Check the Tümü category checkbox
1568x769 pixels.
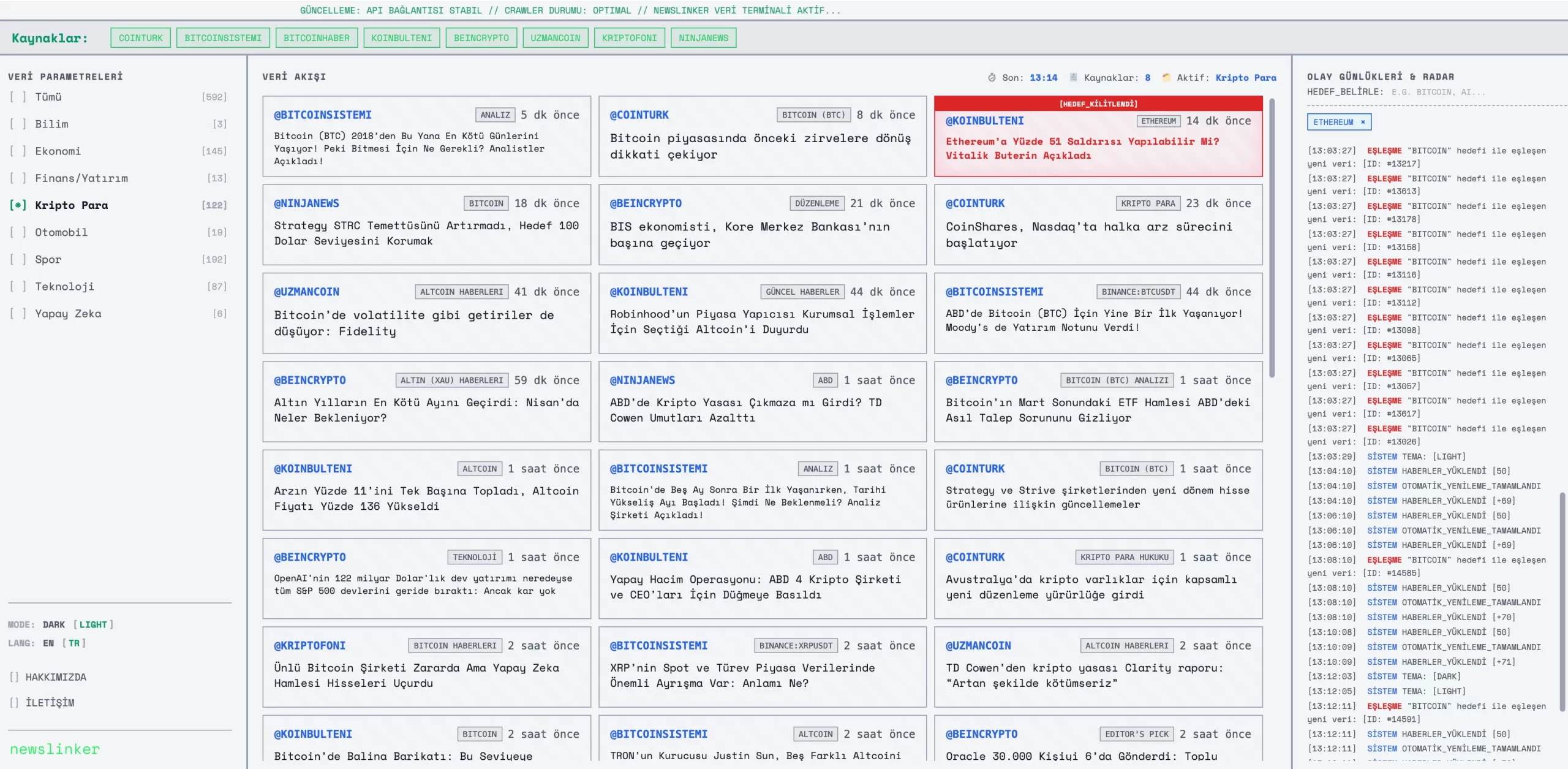pyautogui.click(x=18, y=97)
